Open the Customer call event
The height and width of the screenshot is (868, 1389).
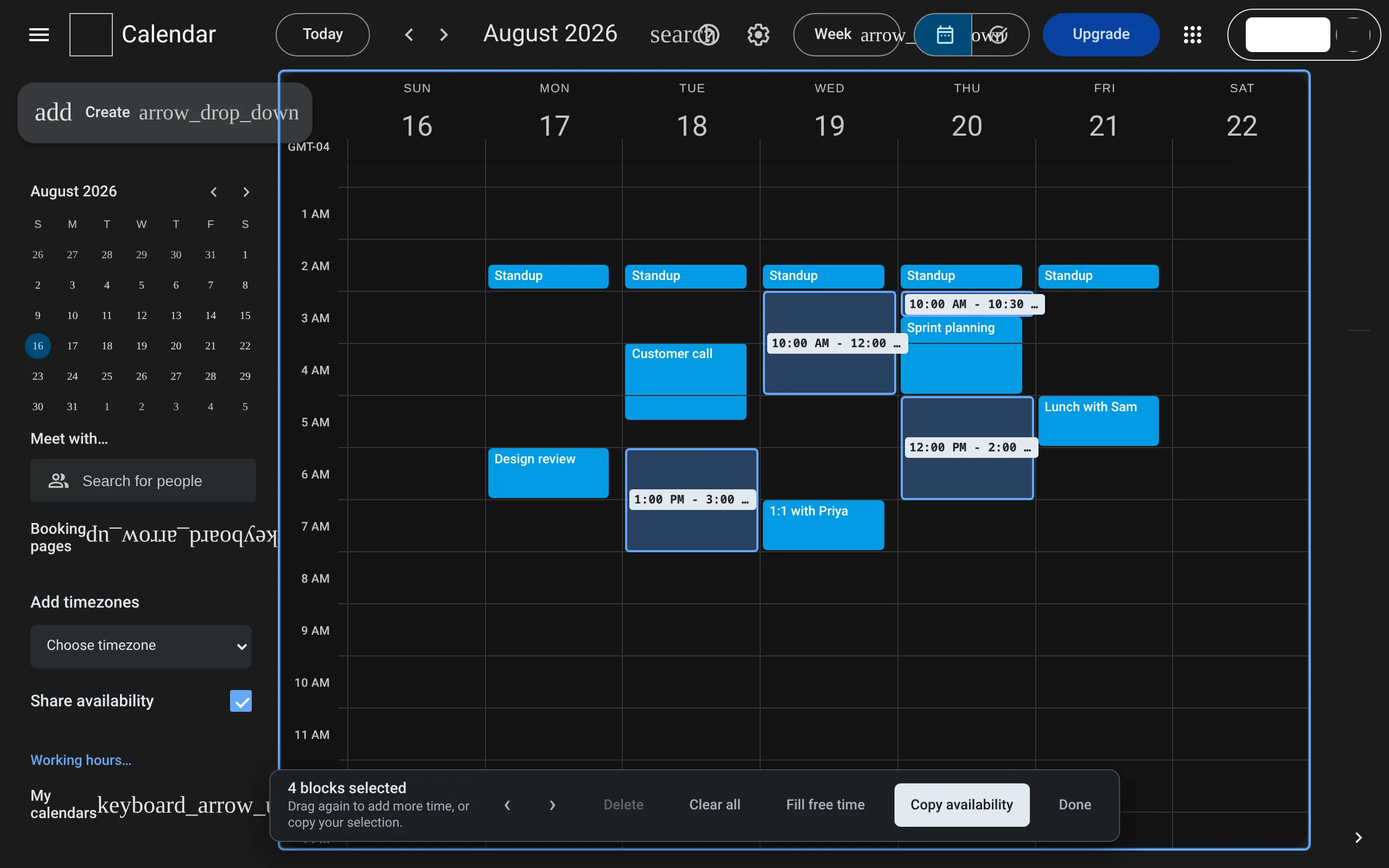pos(685,381)
